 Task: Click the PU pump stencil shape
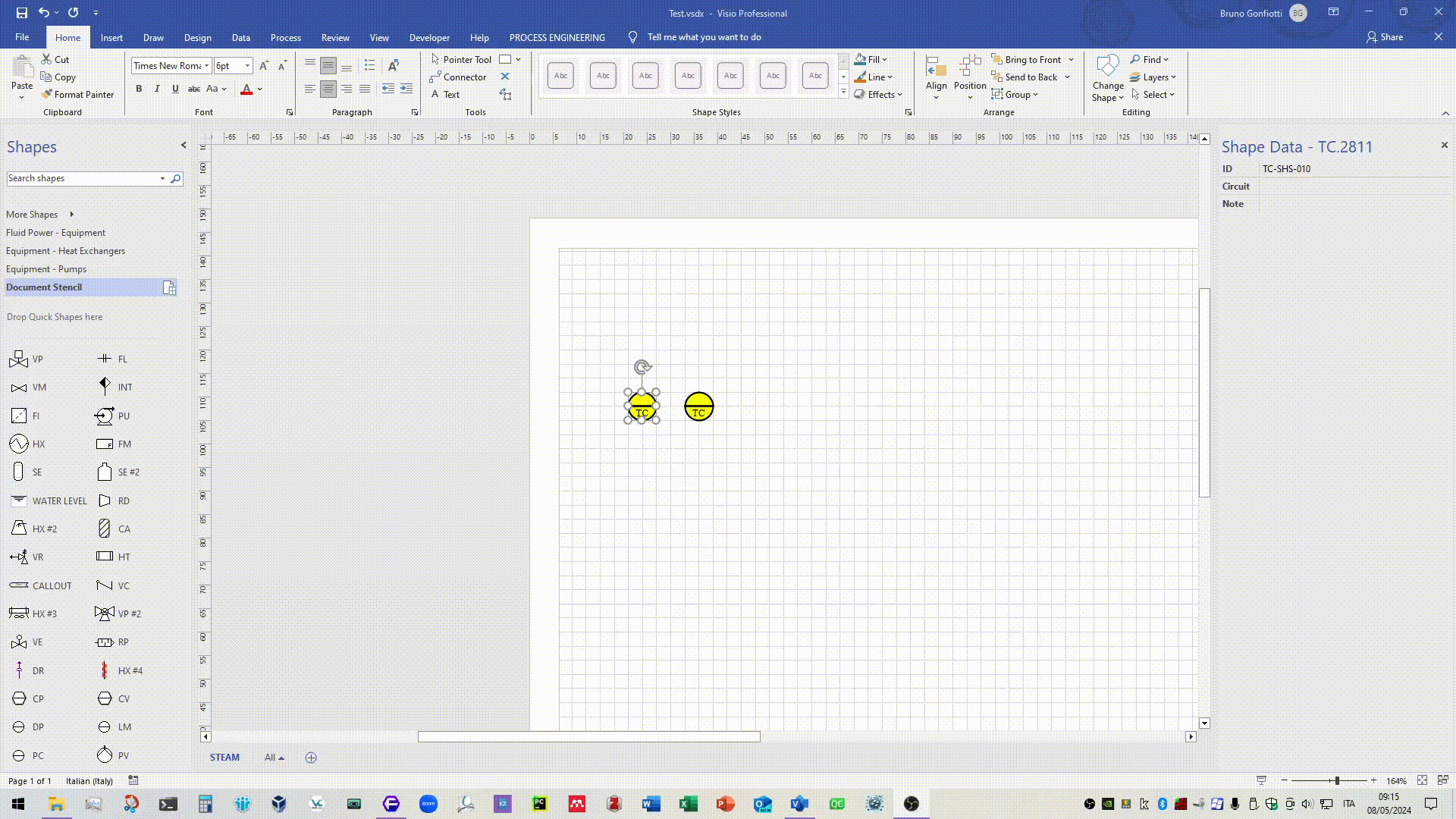105,416
